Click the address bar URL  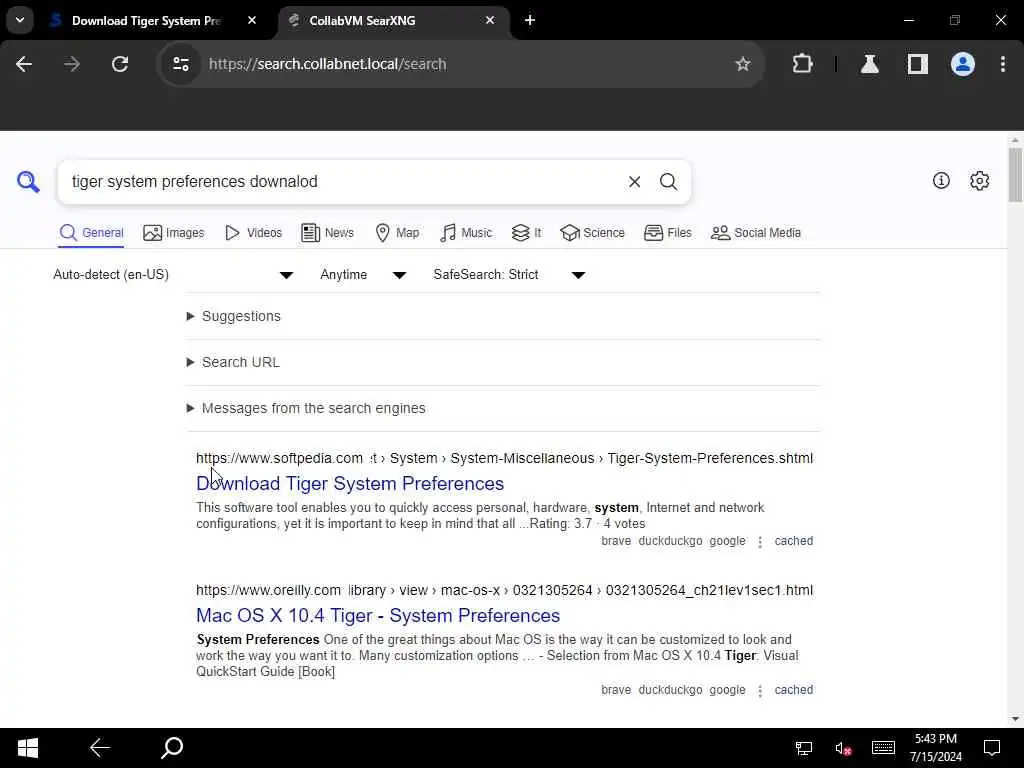328,64
